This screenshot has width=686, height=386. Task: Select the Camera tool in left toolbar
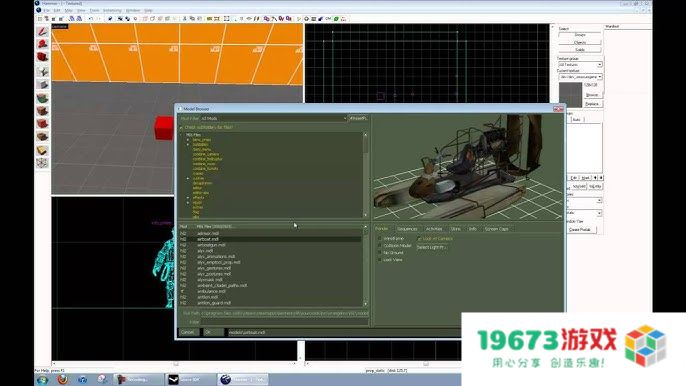click(42, 57)
